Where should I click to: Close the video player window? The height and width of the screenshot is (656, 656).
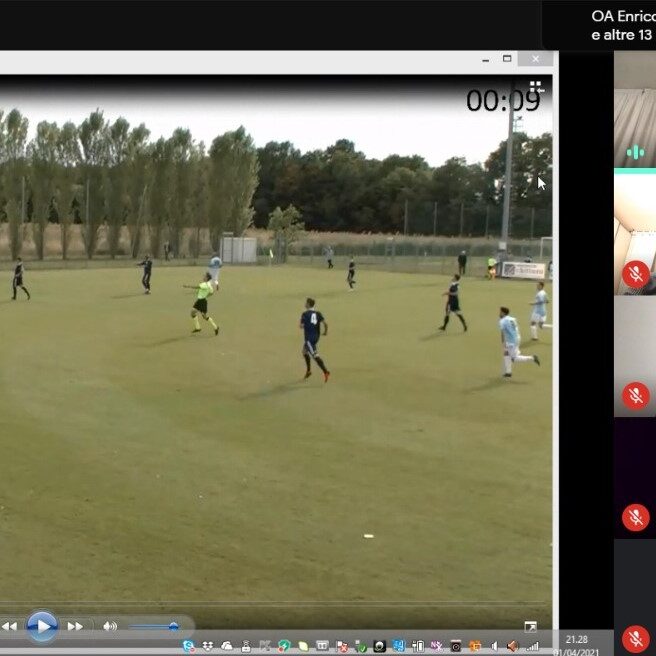point(535,59)
